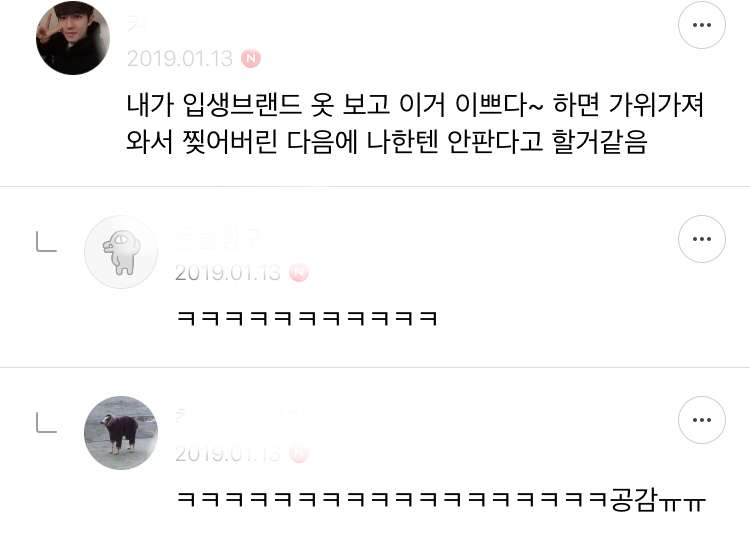Click the date under the cartoon avatar's username
750x534 pixels.
pyautogui.click(x=227, y=273)
